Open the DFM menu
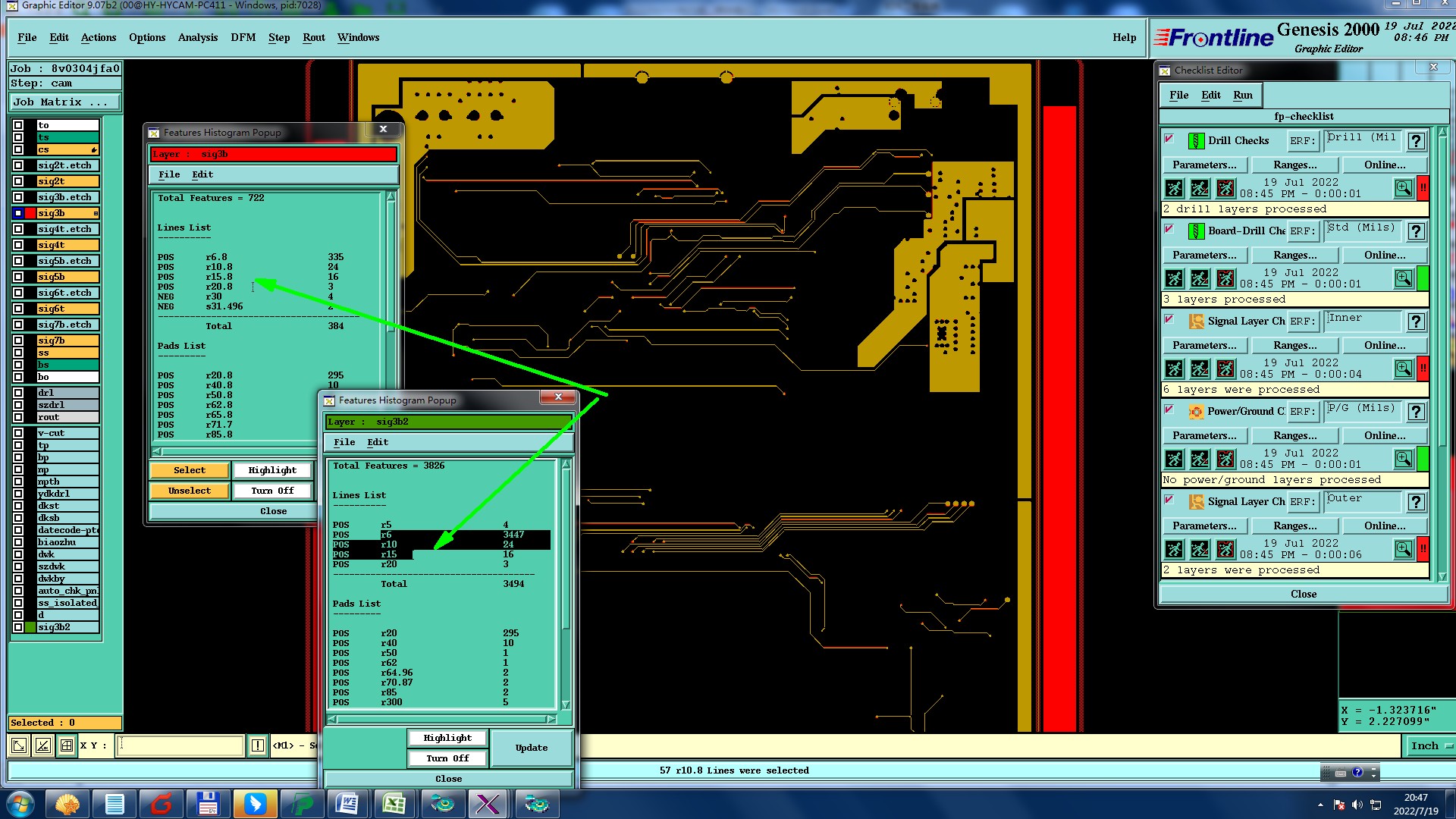The width and height of the screenshot is (1456, 819). tap(243, 37)
